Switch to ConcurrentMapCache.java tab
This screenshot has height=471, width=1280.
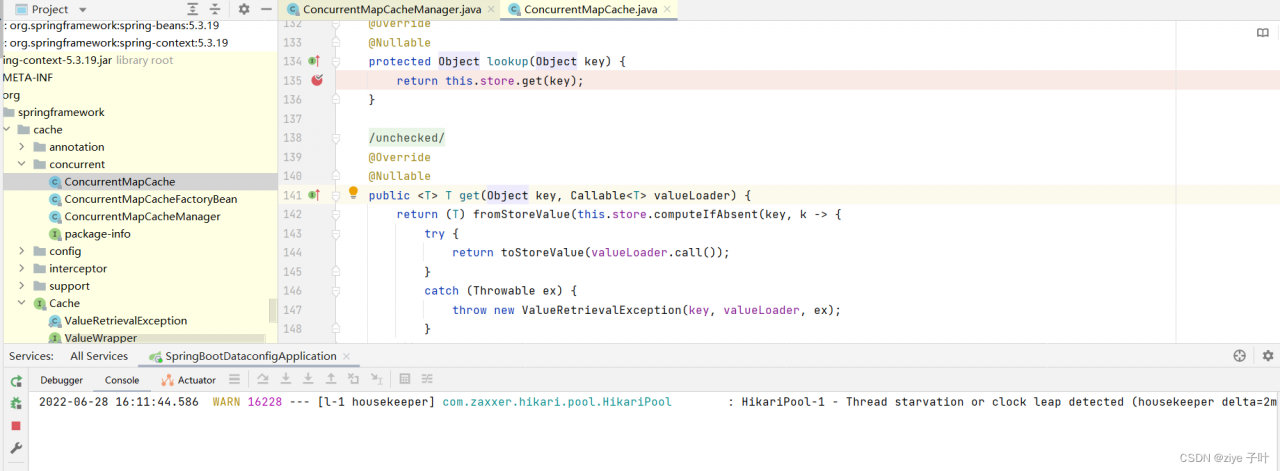click(x=590, y=9)
